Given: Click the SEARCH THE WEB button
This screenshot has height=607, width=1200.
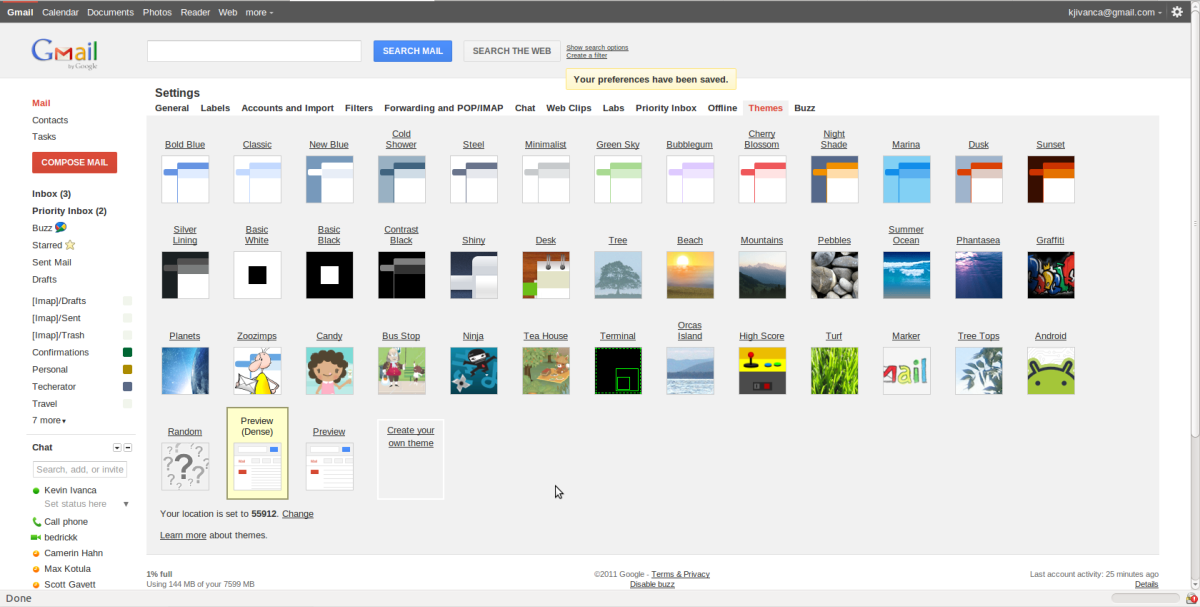Looking at the screenshot, I should [x=512, y=51].
